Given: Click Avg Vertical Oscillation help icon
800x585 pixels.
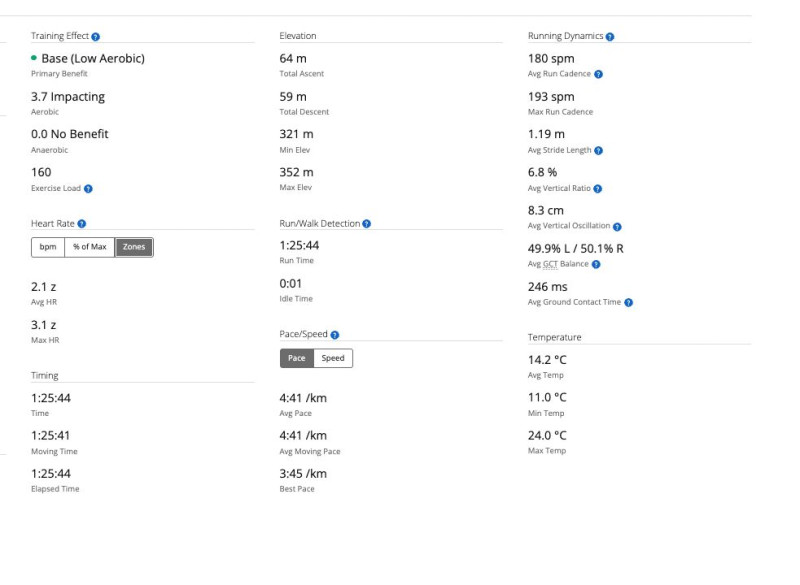Looking at the screenshot, I should coord(617,227).
